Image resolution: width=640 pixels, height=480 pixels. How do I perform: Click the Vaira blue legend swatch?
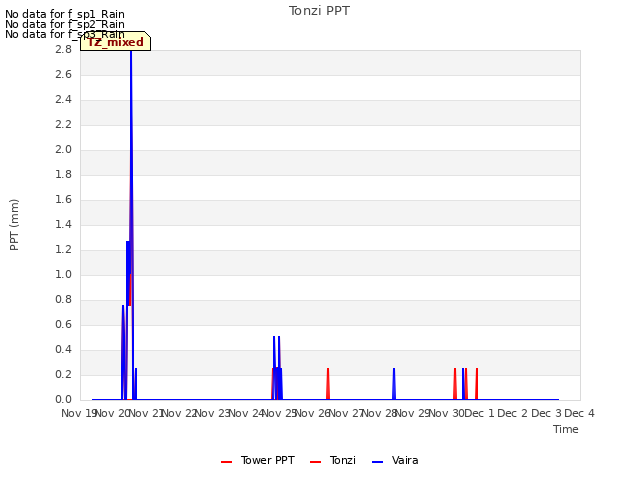pos(378,462)
